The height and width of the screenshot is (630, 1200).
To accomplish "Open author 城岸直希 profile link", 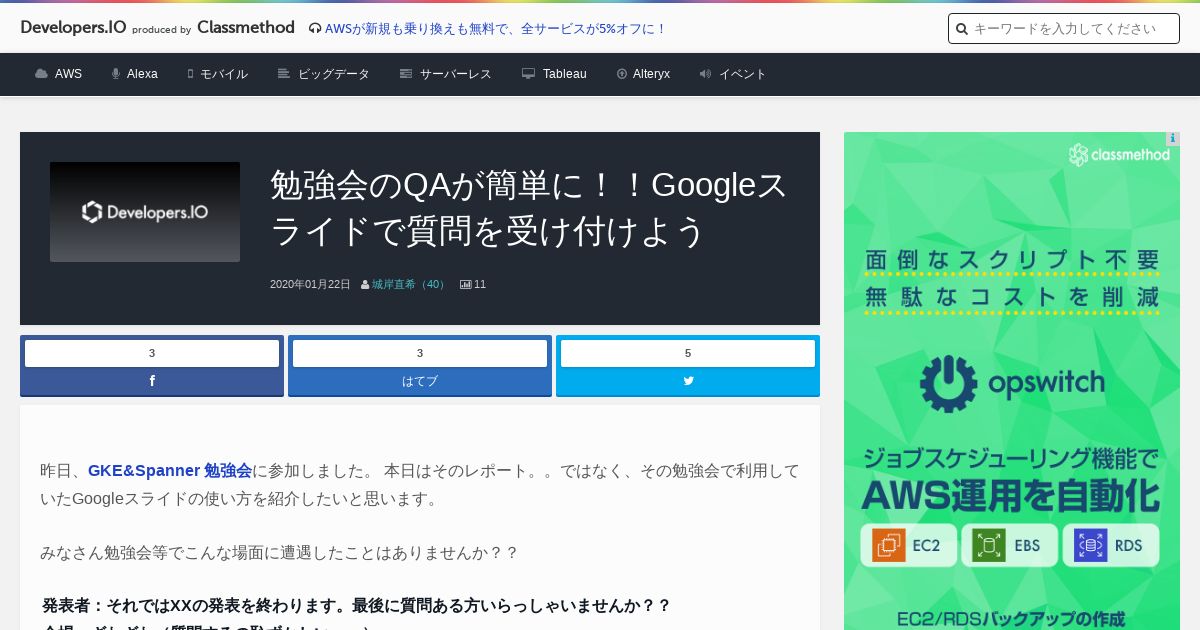I will (x=410, y=285).
